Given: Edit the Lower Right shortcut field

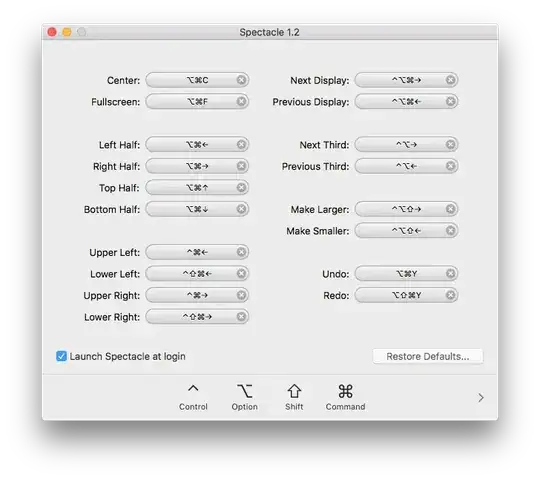Looking at the screenshot, I should tap(197, 316).
